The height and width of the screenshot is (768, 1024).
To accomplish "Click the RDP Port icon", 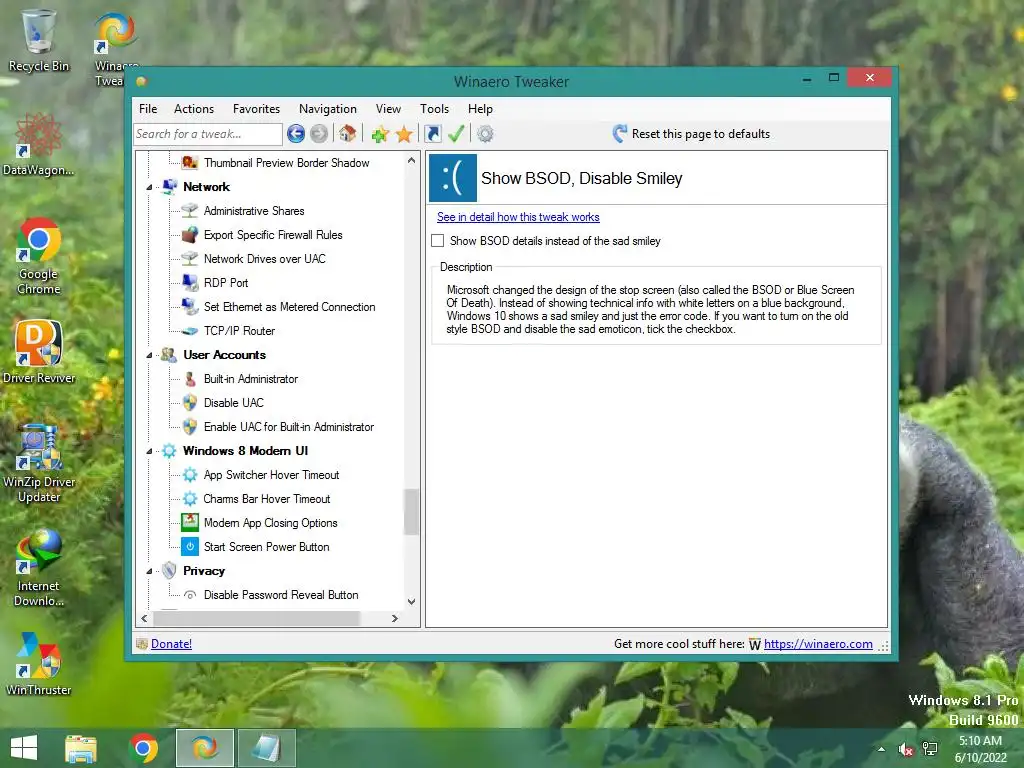I will [190, 283].
